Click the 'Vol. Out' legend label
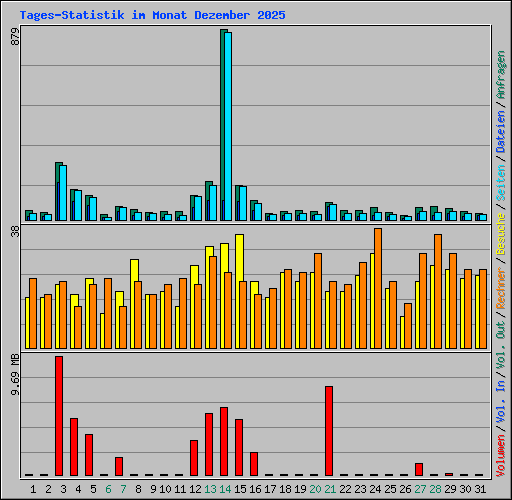Image resolution: width=512 pixels, height=500 pixels. [501, 345]
